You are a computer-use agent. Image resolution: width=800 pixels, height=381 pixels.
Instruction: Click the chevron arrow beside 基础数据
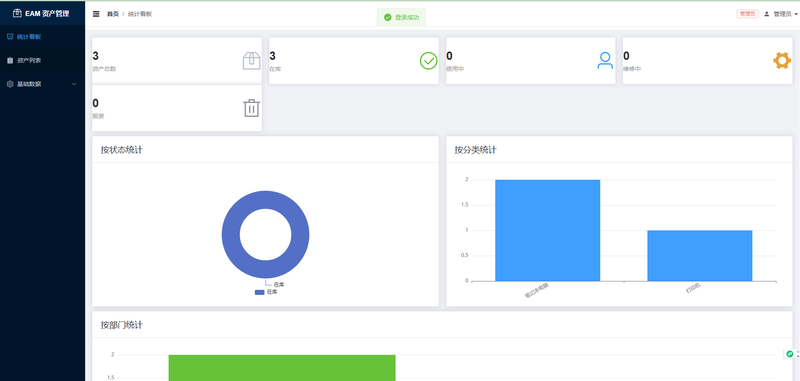pos(74,84)
